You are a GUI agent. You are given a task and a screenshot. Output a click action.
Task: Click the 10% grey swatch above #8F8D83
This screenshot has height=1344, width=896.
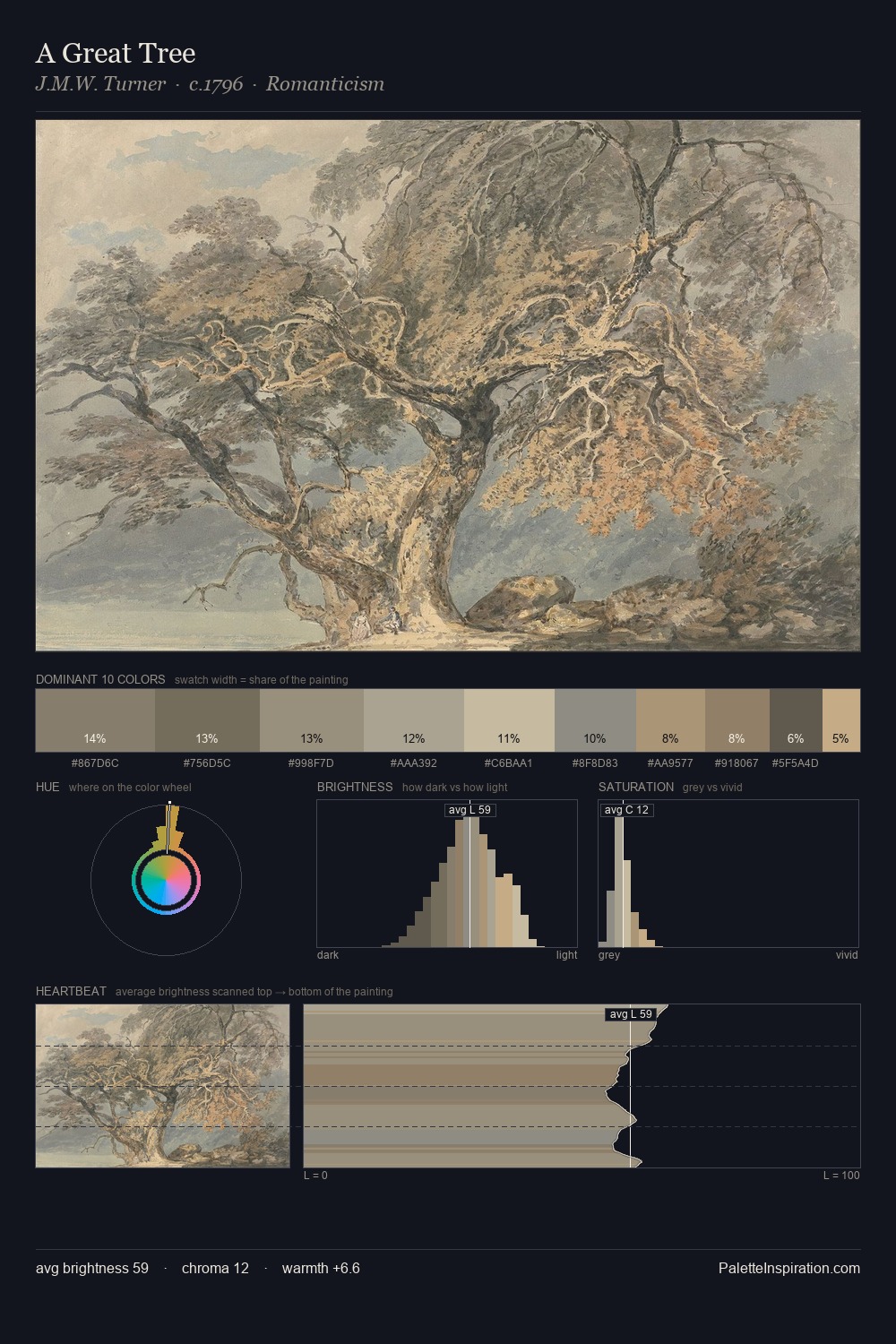595,719
